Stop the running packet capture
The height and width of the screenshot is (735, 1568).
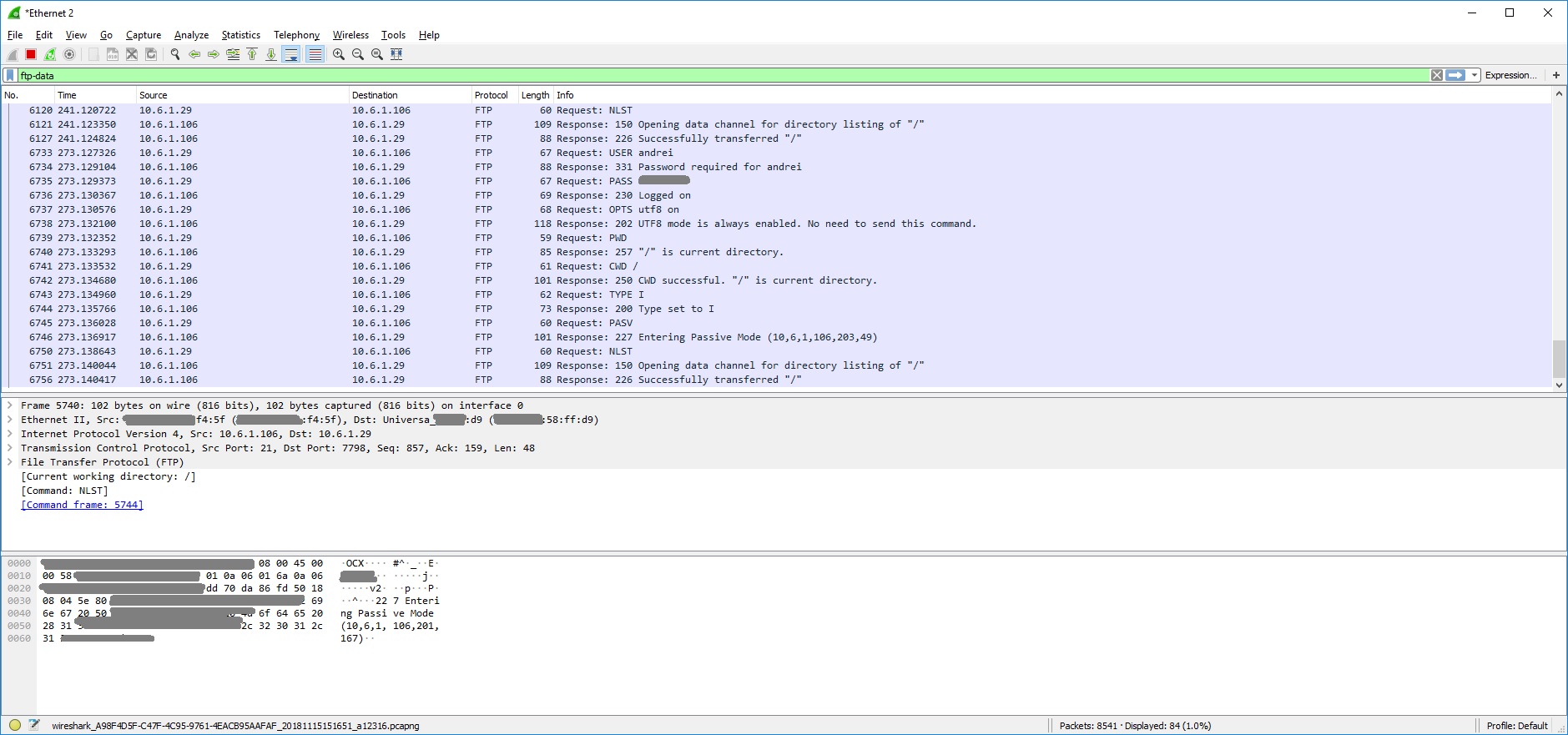point(31,54)
